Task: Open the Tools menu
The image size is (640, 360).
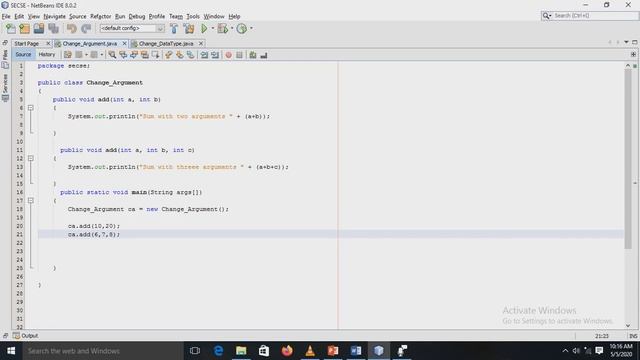Action: click(193, 16)
